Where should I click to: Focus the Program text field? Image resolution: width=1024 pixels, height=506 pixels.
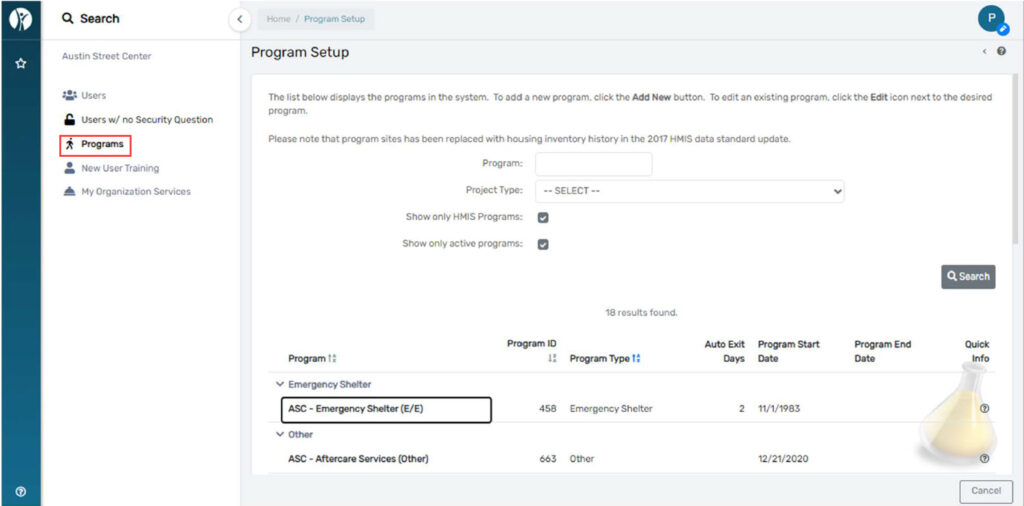[x=594, y=164]
